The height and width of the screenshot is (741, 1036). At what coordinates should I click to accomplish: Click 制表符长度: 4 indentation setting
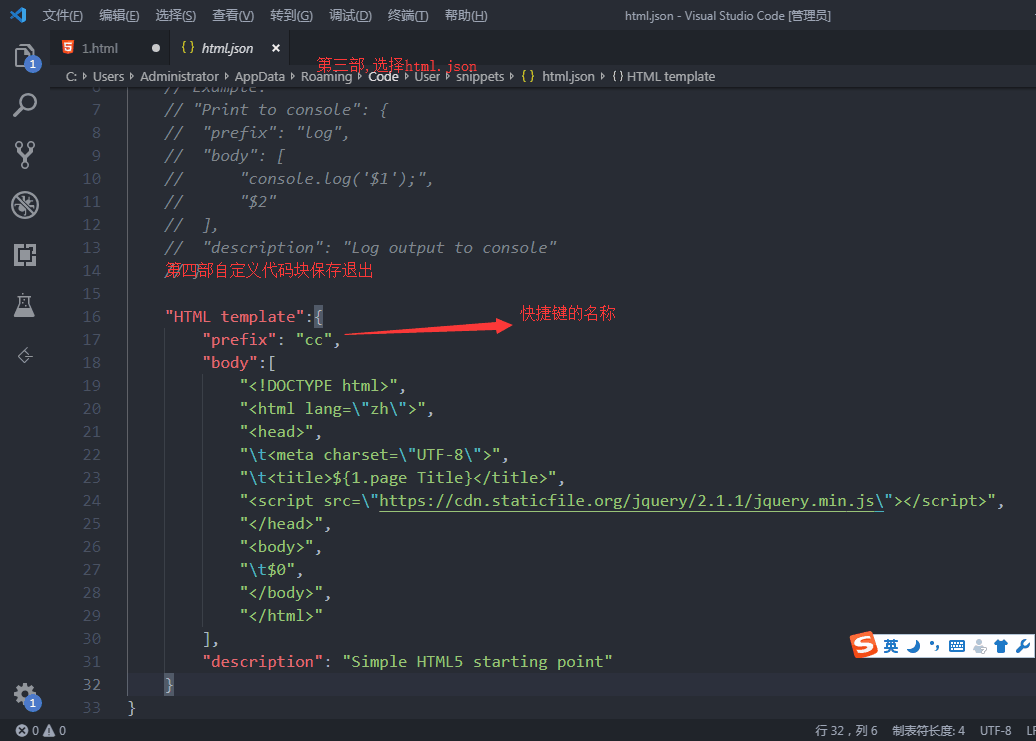(x=928, y=730)
